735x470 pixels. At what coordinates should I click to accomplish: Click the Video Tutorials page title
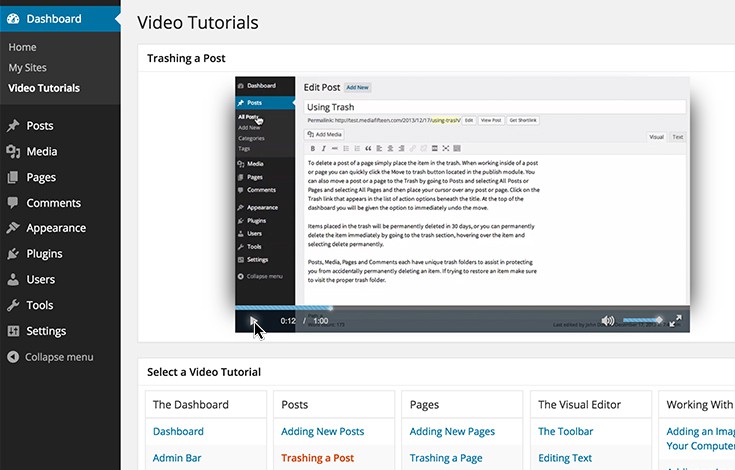tap(197, 22)
